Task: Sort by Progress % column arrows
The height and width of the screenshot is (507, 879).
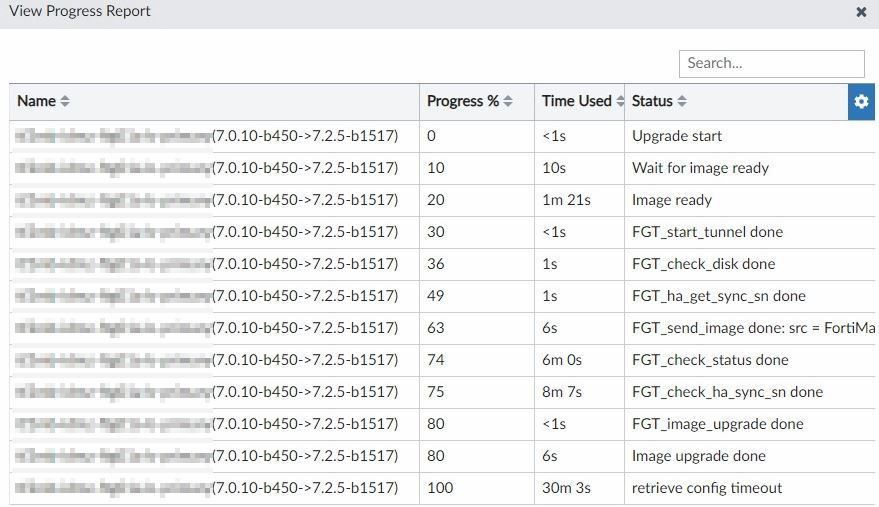Action: coord(508,101)
